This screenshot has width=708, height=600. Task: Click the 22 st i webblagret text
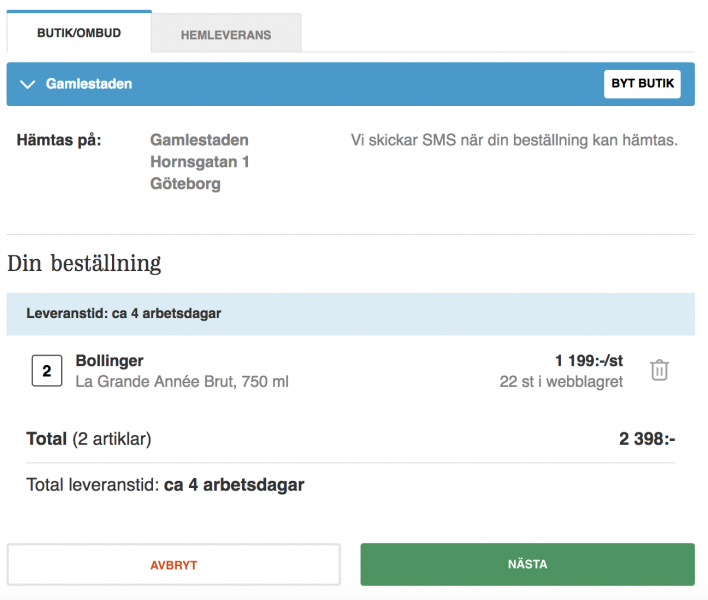point(561,381)
